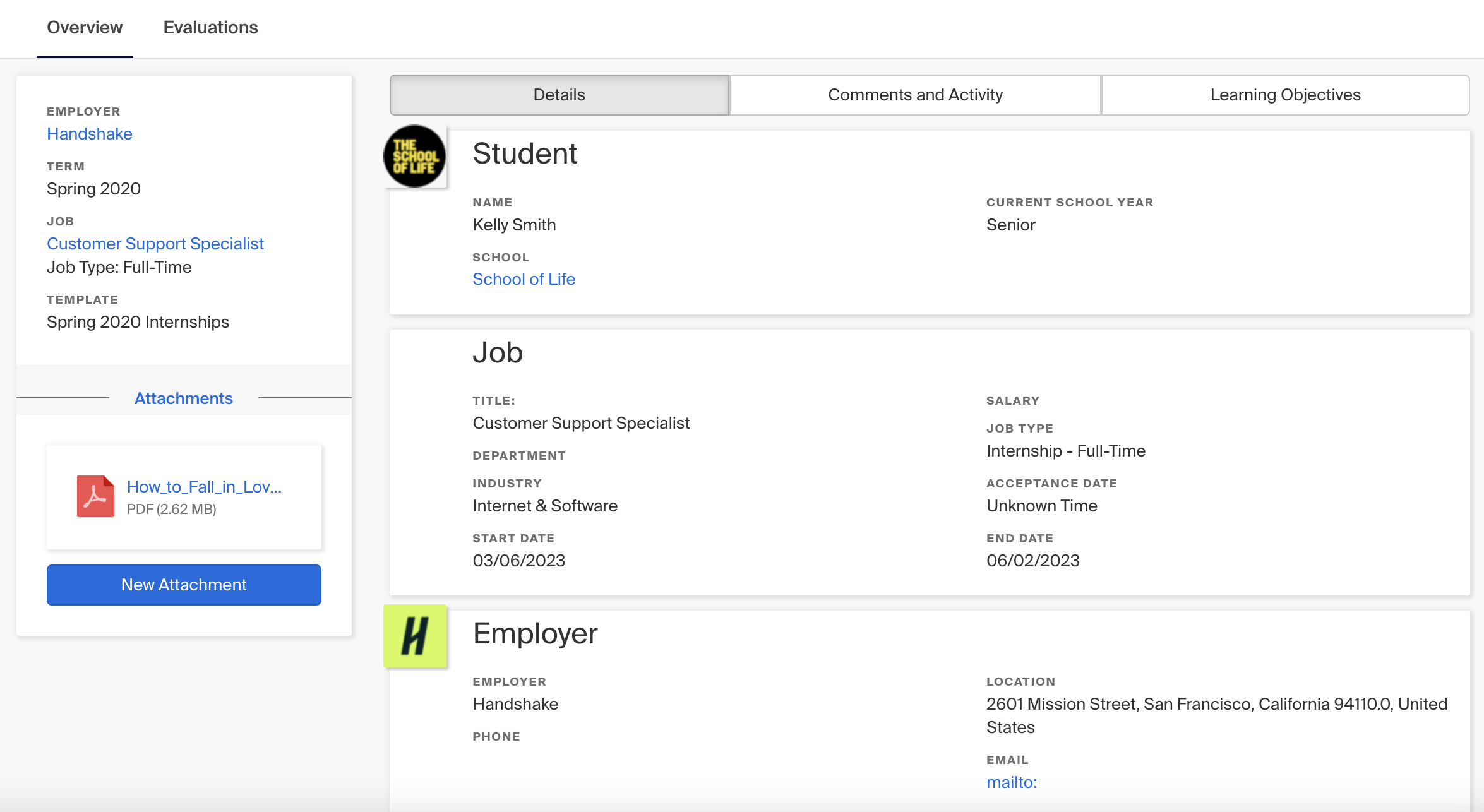
Task: Select the Spring 2020 Internships template text
Action: 138,322
